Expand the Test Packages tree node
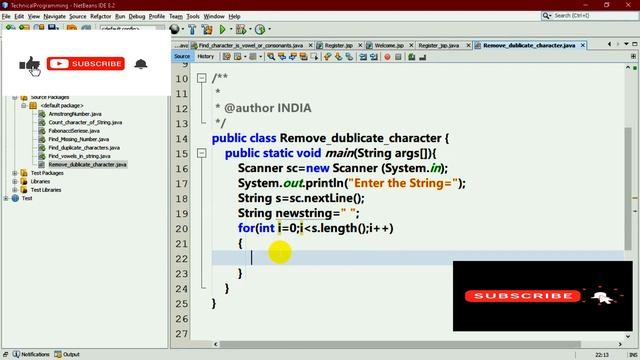Viewport: 640px width, 360px height. click(15, 173)
